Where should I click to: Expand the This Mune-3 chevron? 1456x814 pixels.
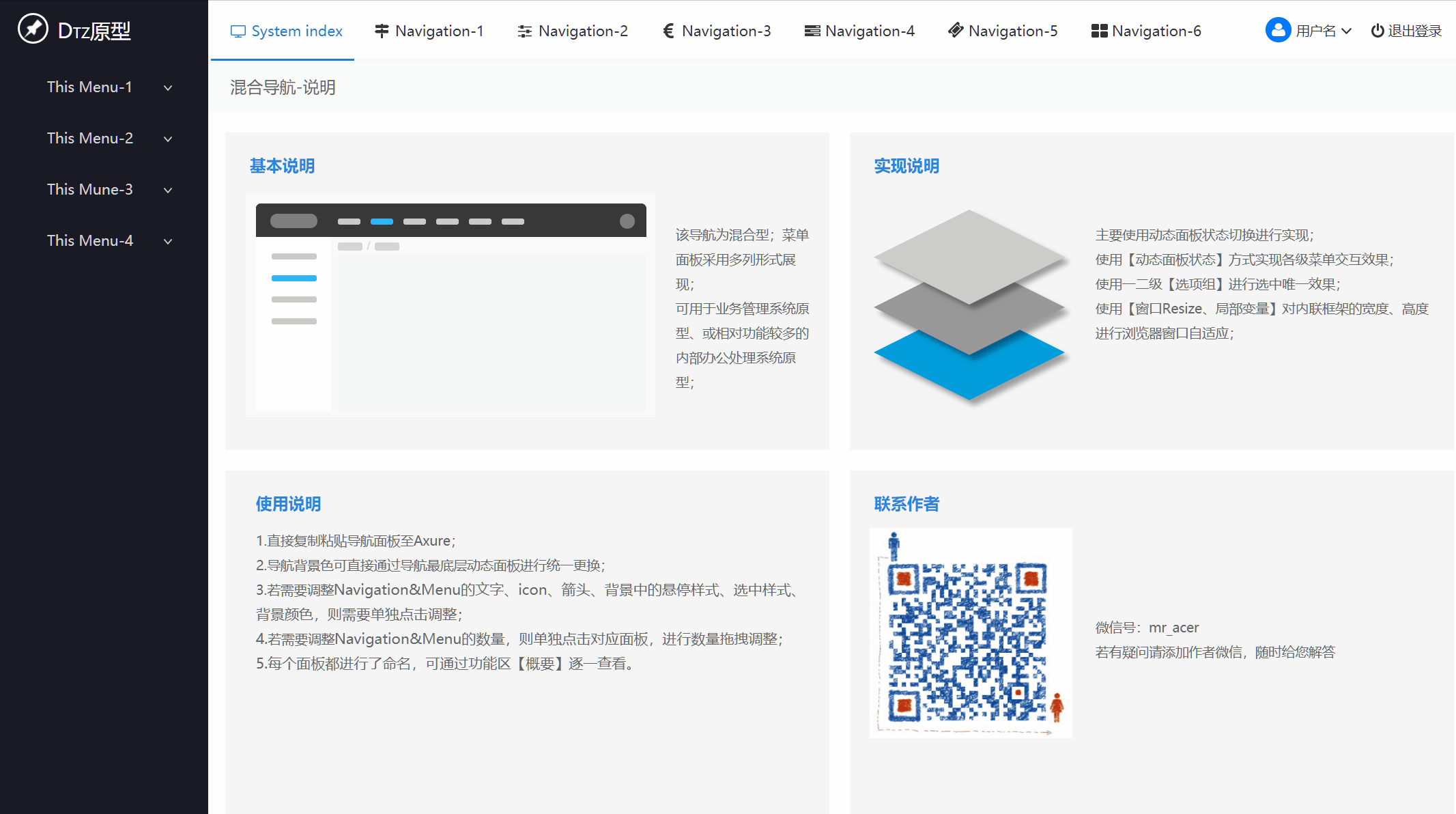pos(168,191)
